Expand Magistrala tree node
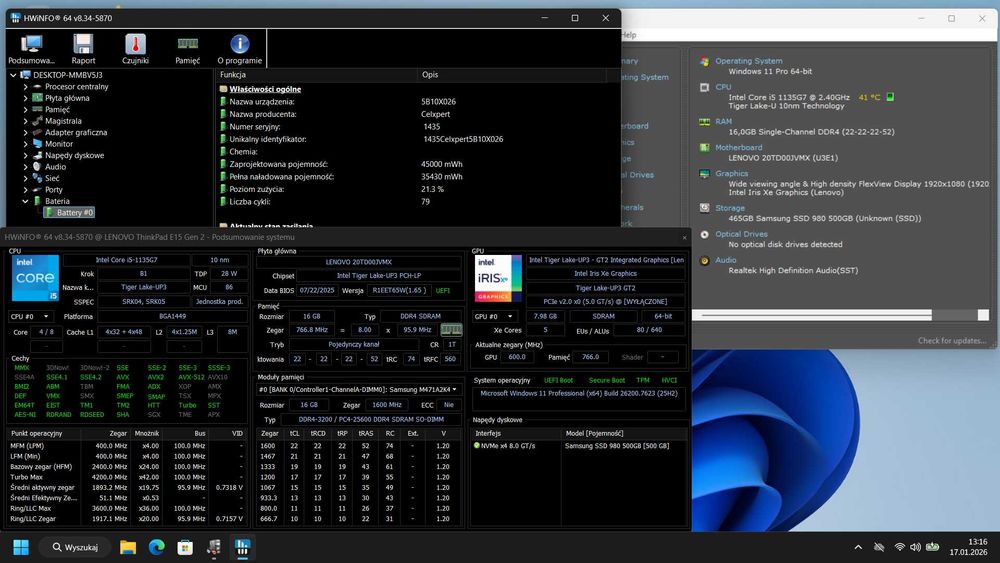The width and height of the screenshot is (1000, 563). coord(26,121)
